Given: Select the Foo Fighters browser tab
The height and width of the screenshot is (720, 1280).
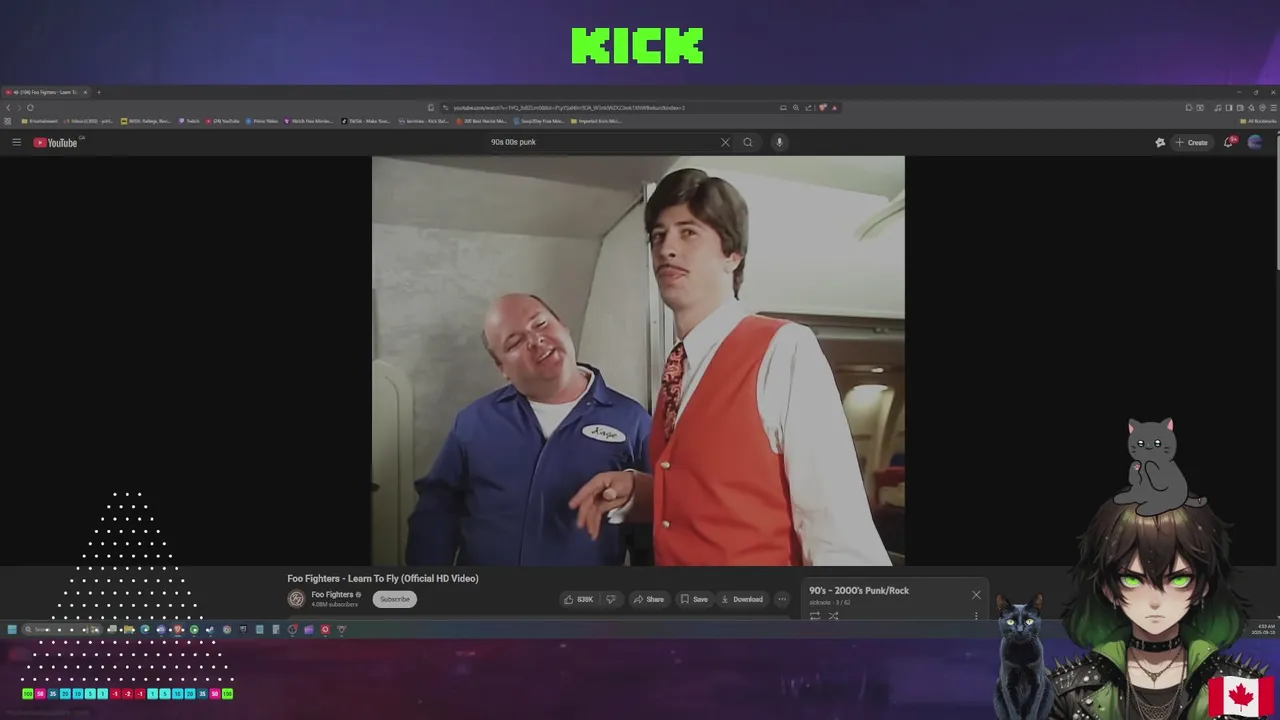Looking at the screenshot, I should click(x=47, y=92).
